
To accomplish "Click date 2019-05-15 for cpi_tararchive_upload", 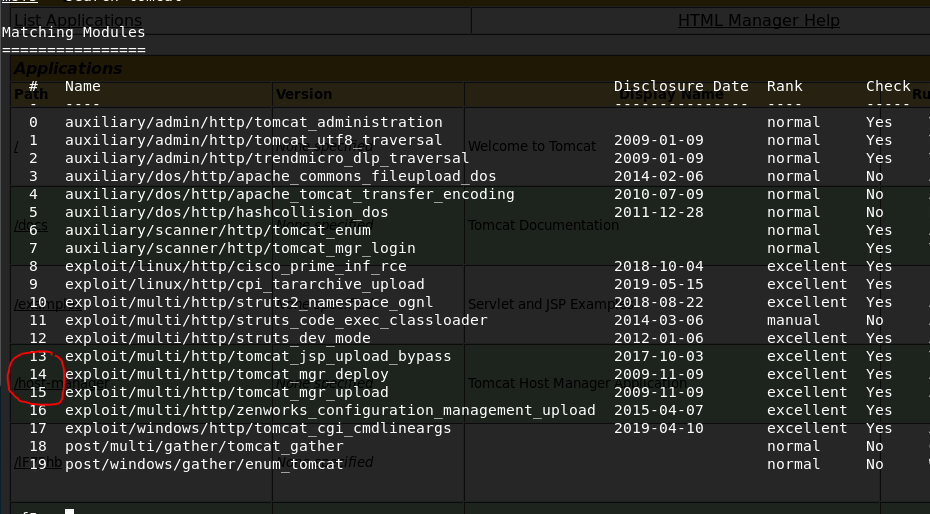I will click(658, 284).
